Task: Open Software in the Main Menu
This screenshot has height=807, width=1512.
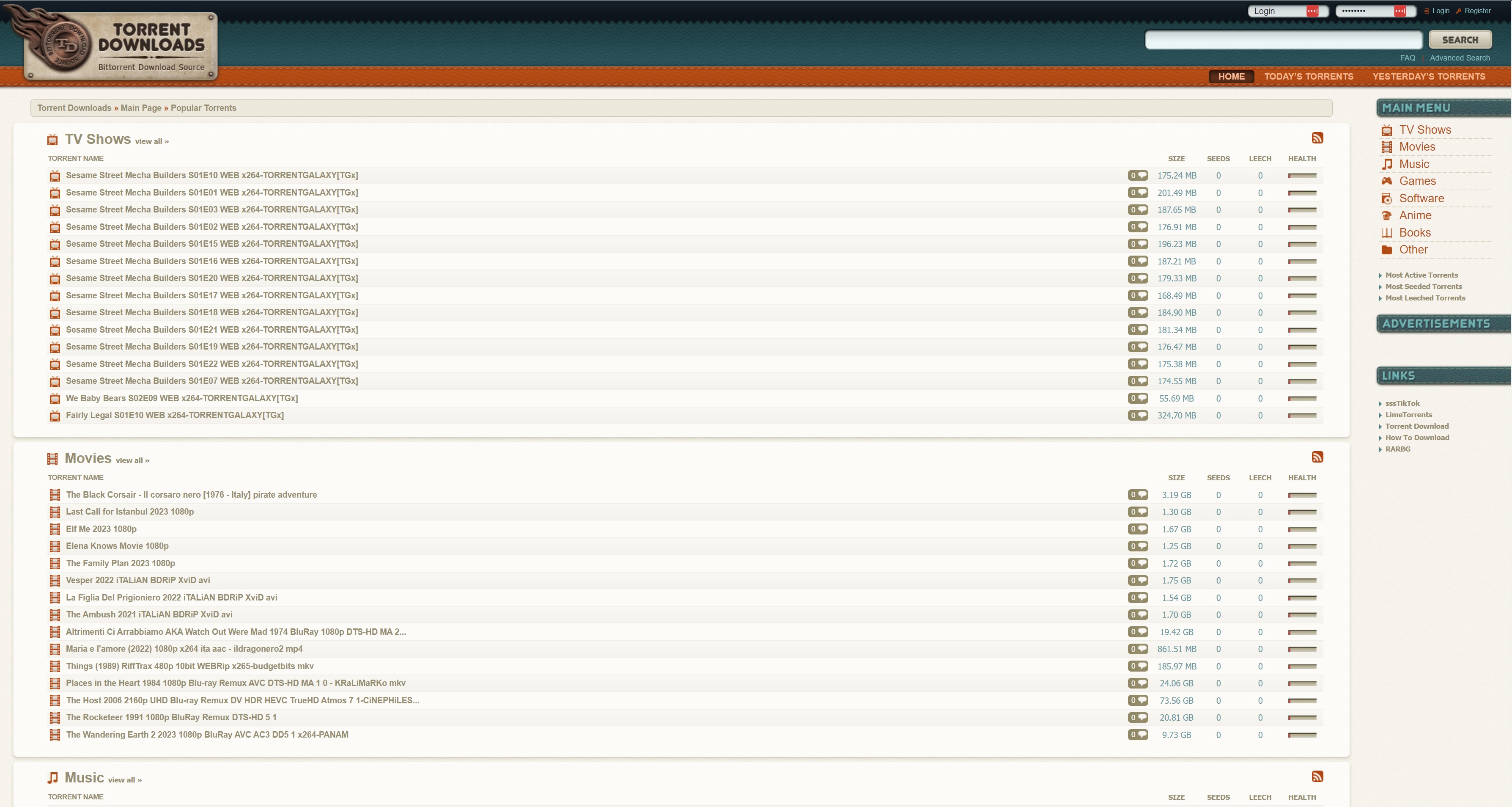Action: pos(1421,198)
